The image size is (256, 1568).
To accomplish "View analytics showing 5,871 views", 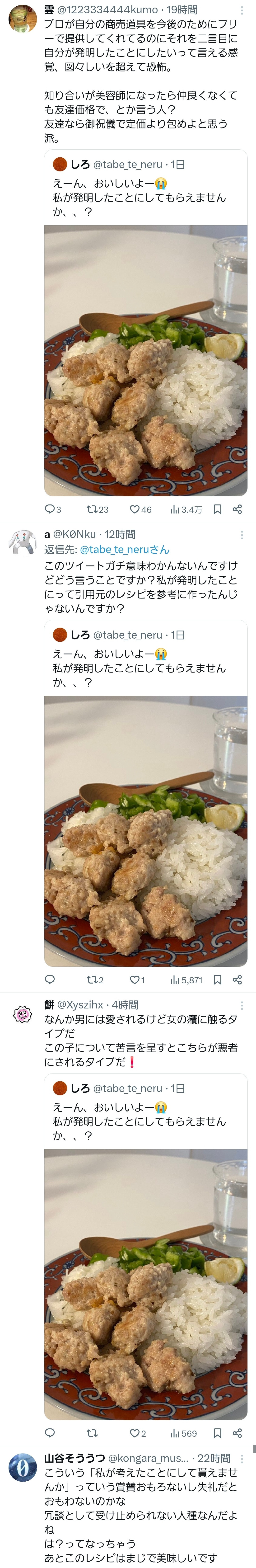I will click(x=186, y=980).
